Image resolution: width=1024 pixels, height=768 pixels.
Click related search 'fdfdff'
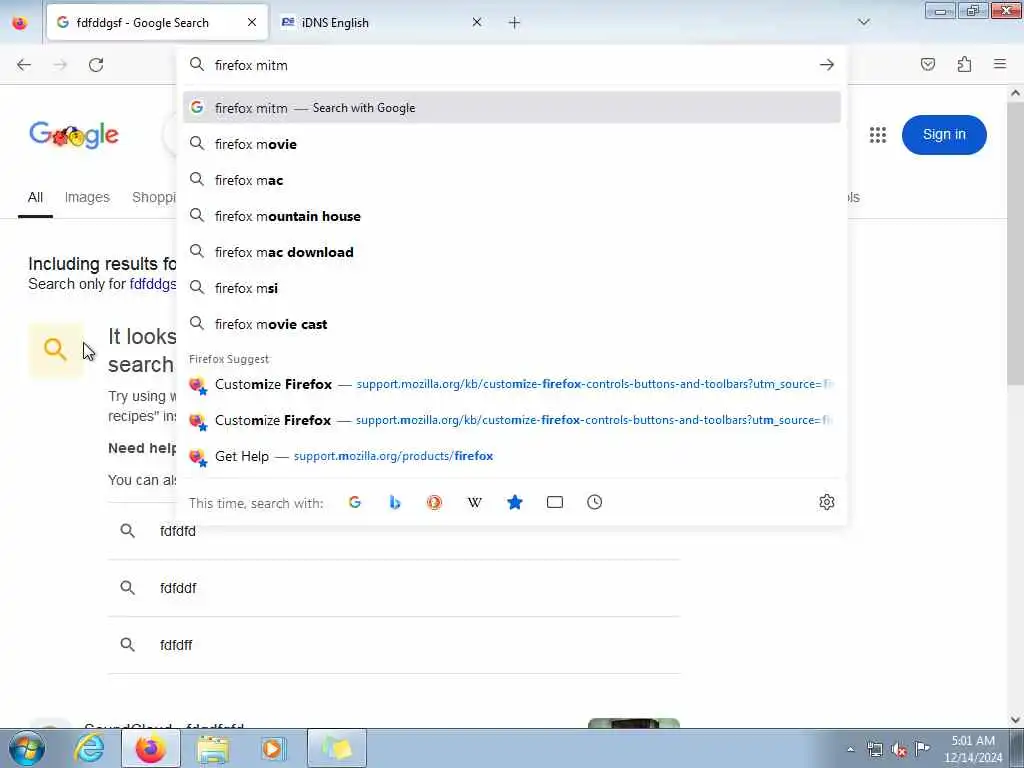click(x=394, y=645)
